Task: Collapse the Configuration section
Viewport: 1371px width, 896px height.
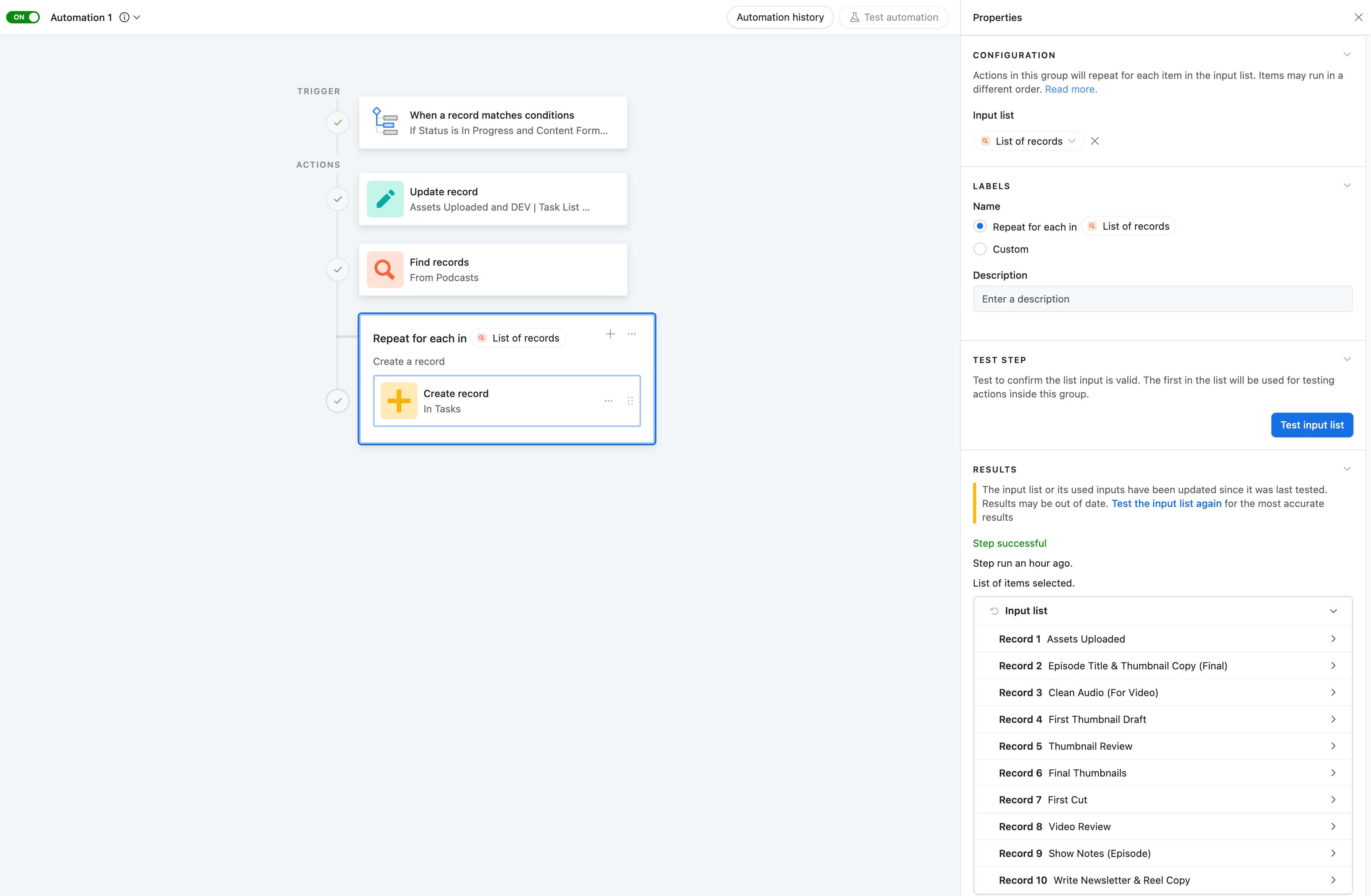Action: [1347, 55]
